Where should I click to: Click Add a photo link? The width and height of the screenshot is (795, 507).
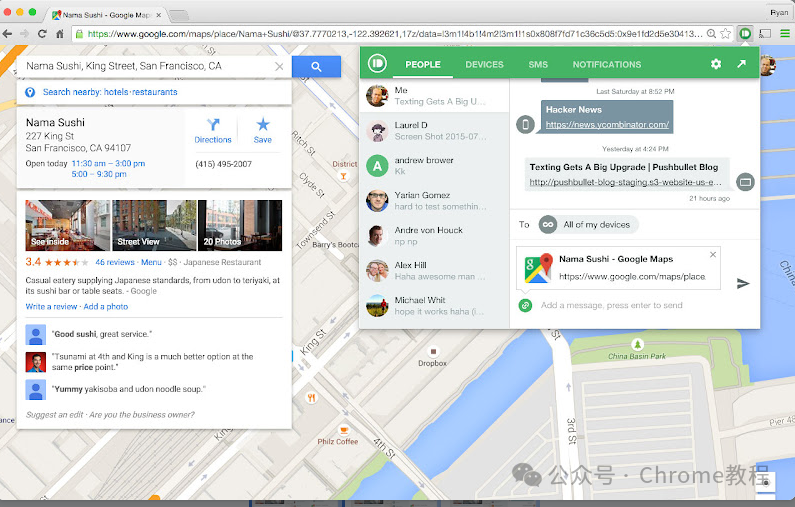point(105,307)
